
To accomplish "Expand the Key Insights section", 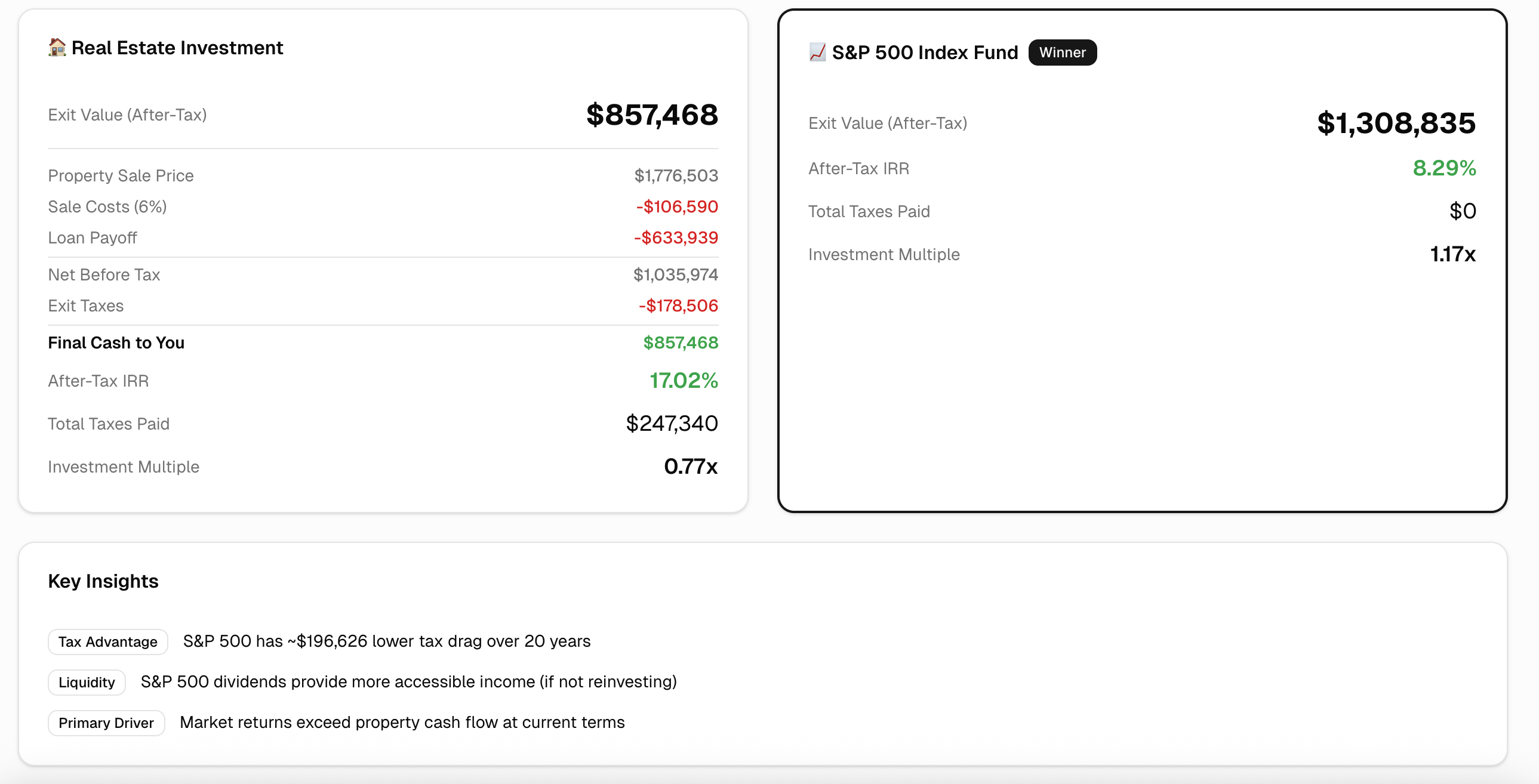I will 103,581.
